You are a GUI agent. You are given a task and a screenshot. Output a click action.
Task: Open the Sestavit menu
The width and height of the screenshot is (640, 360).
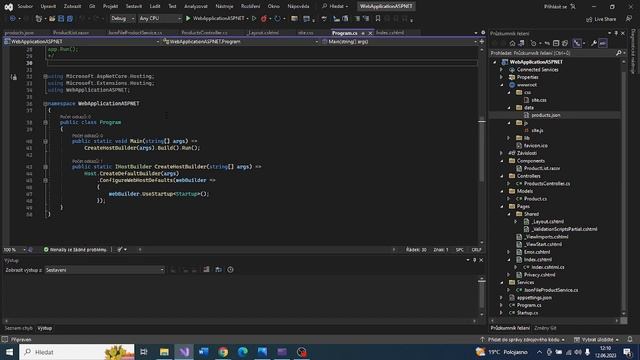(x=133, y=6)
